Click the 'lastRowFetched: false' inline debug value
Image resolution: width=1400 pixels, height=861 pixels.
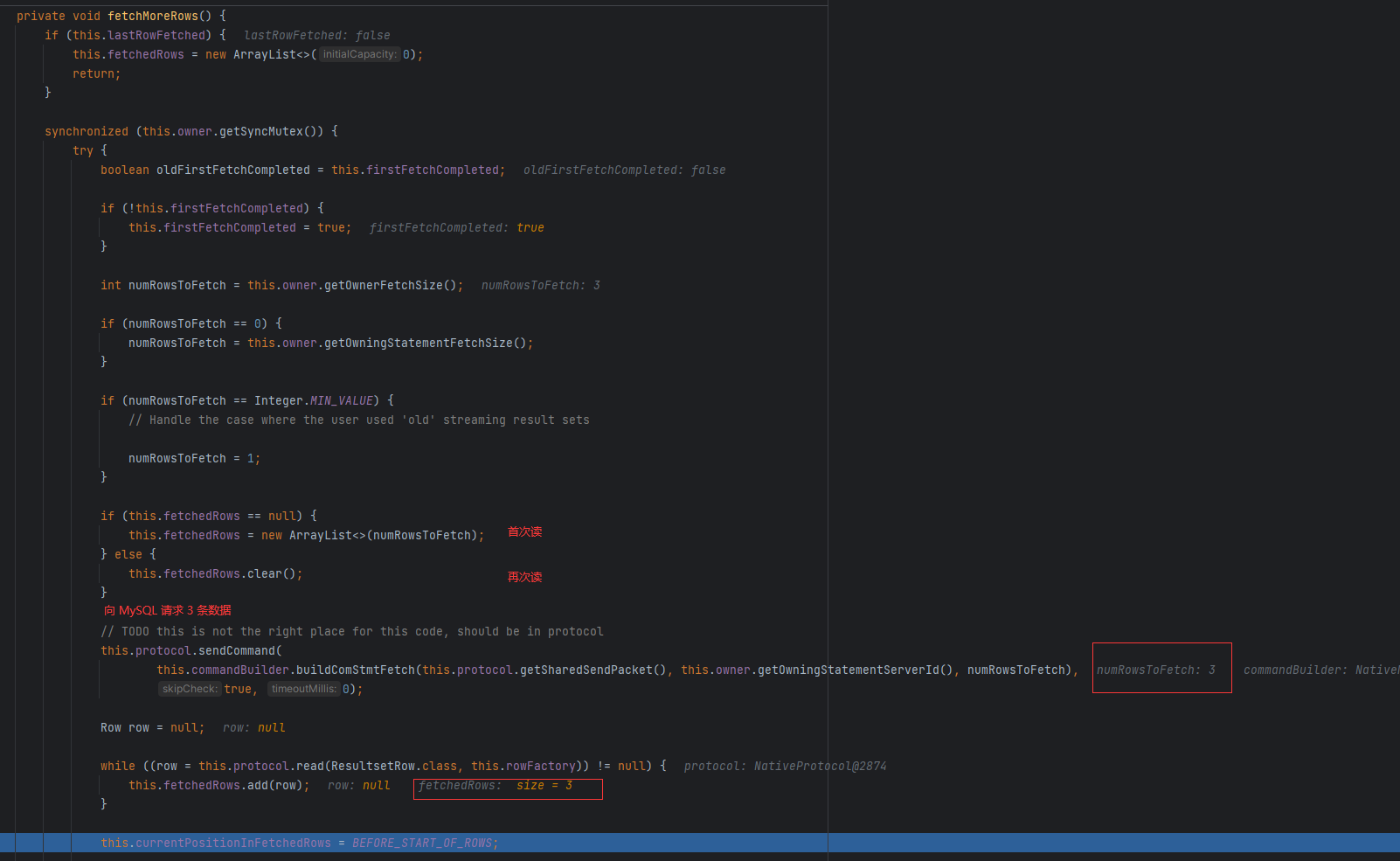tap(317, 35)
